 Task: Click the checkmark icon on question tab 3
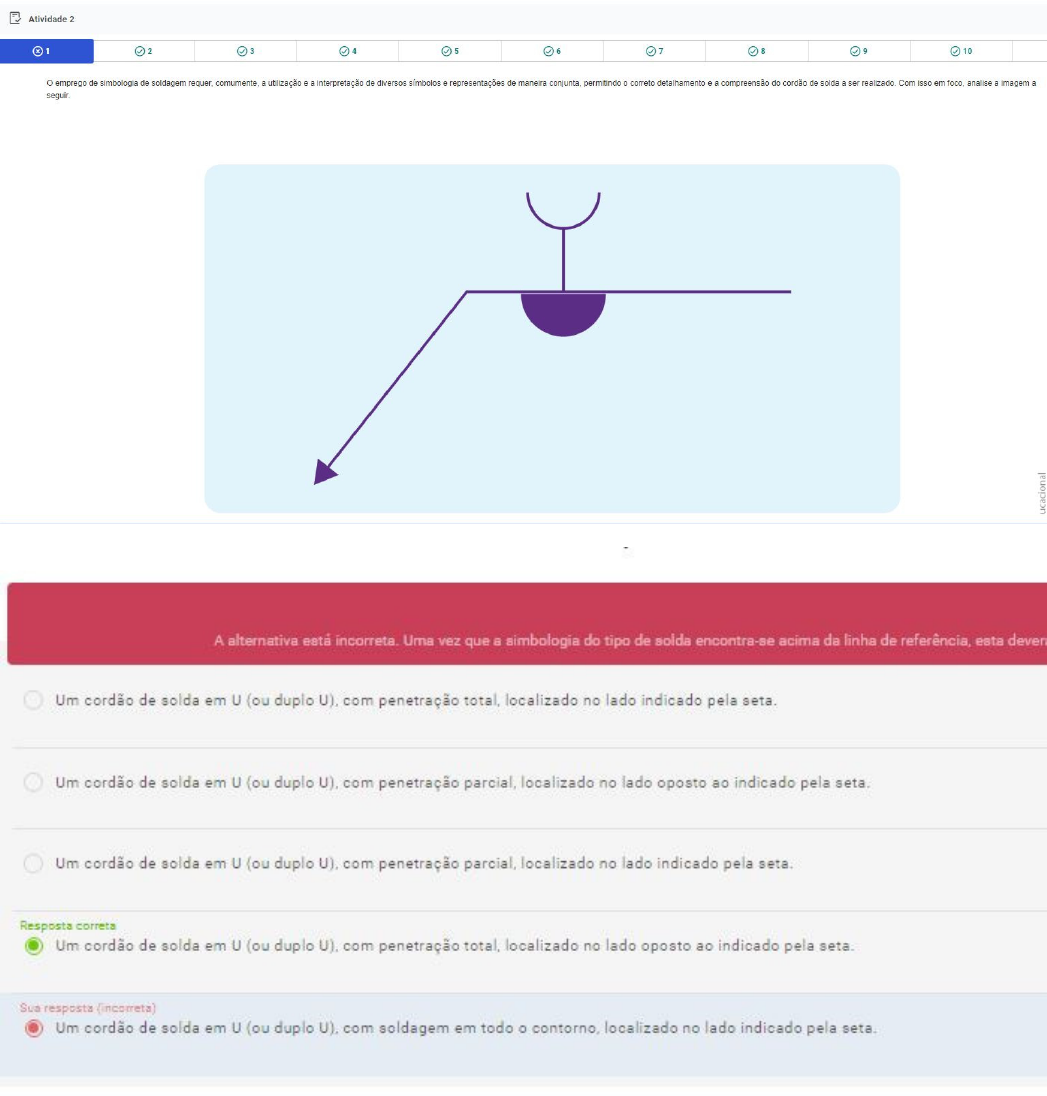click(241, 51)
